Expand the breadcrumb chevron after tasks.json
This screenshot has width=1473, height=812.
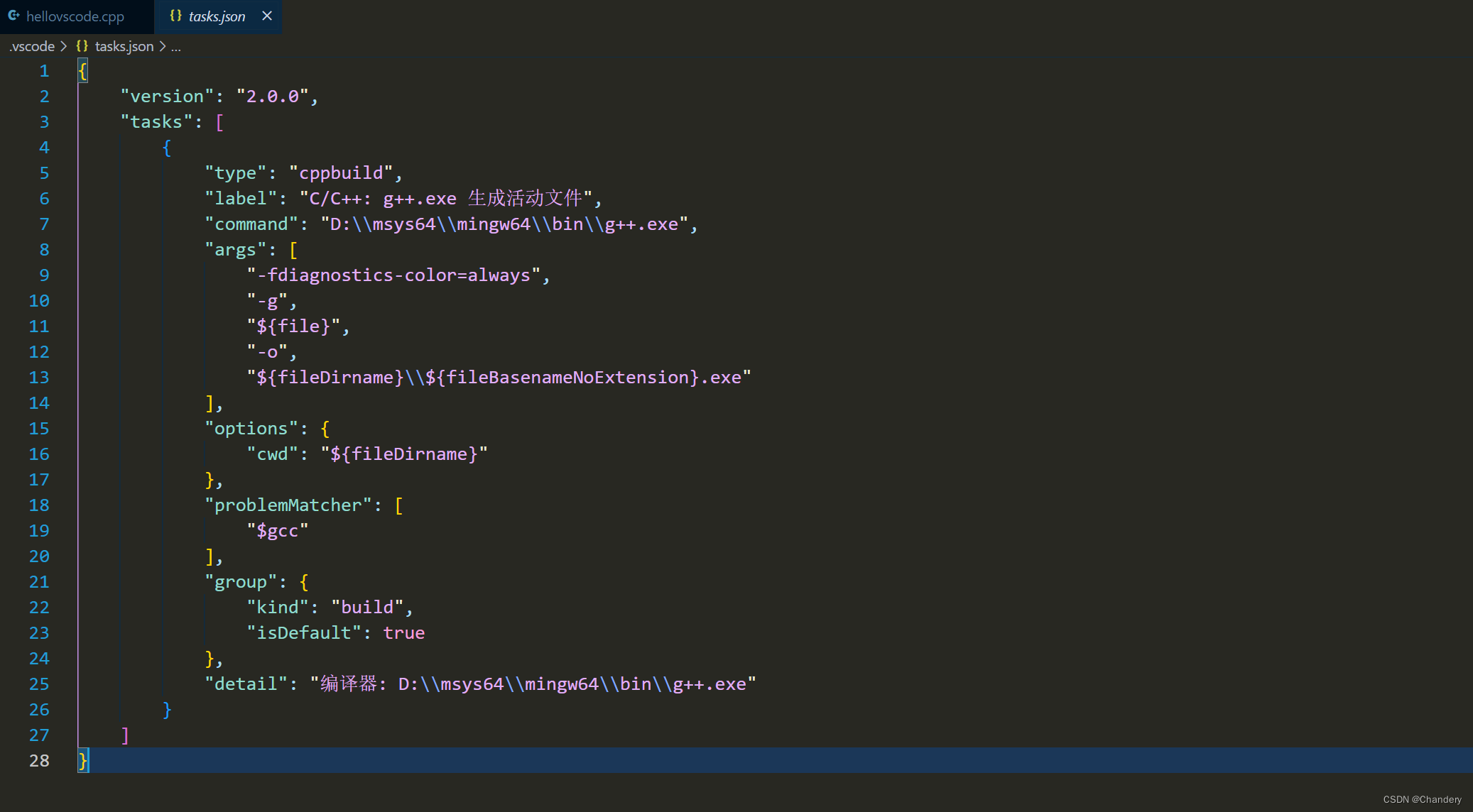click(x=162, y=46)
